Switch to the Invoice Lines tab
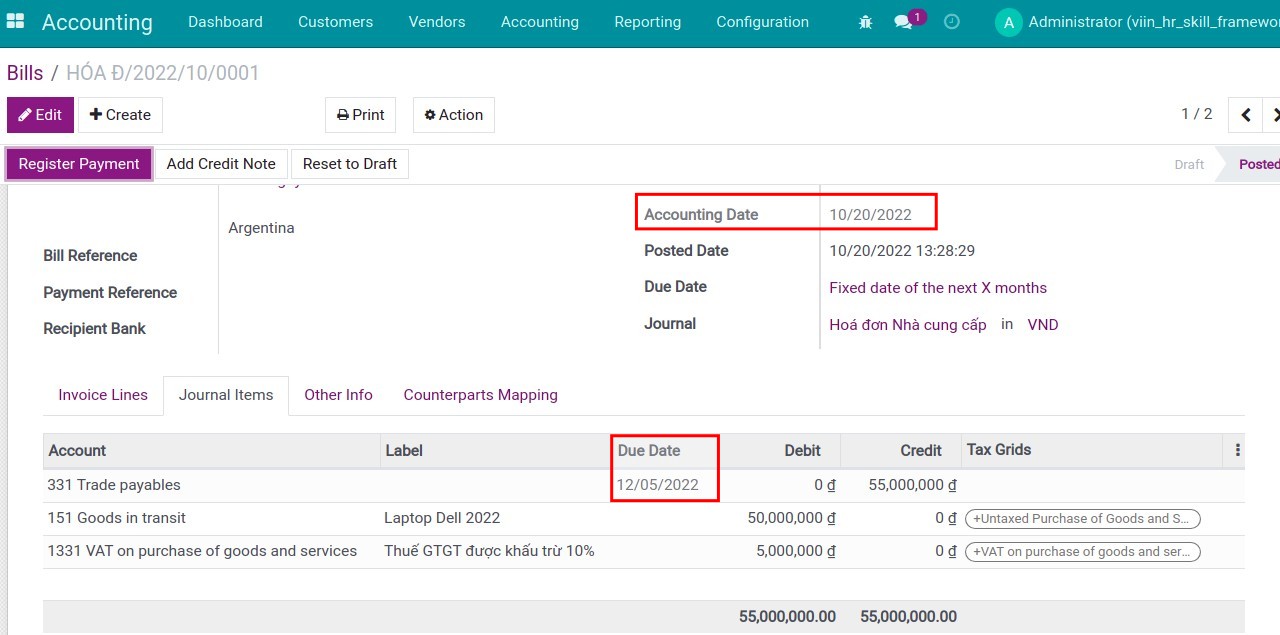1280x635 pixels. pyautogui.click(x=102, y=394)
